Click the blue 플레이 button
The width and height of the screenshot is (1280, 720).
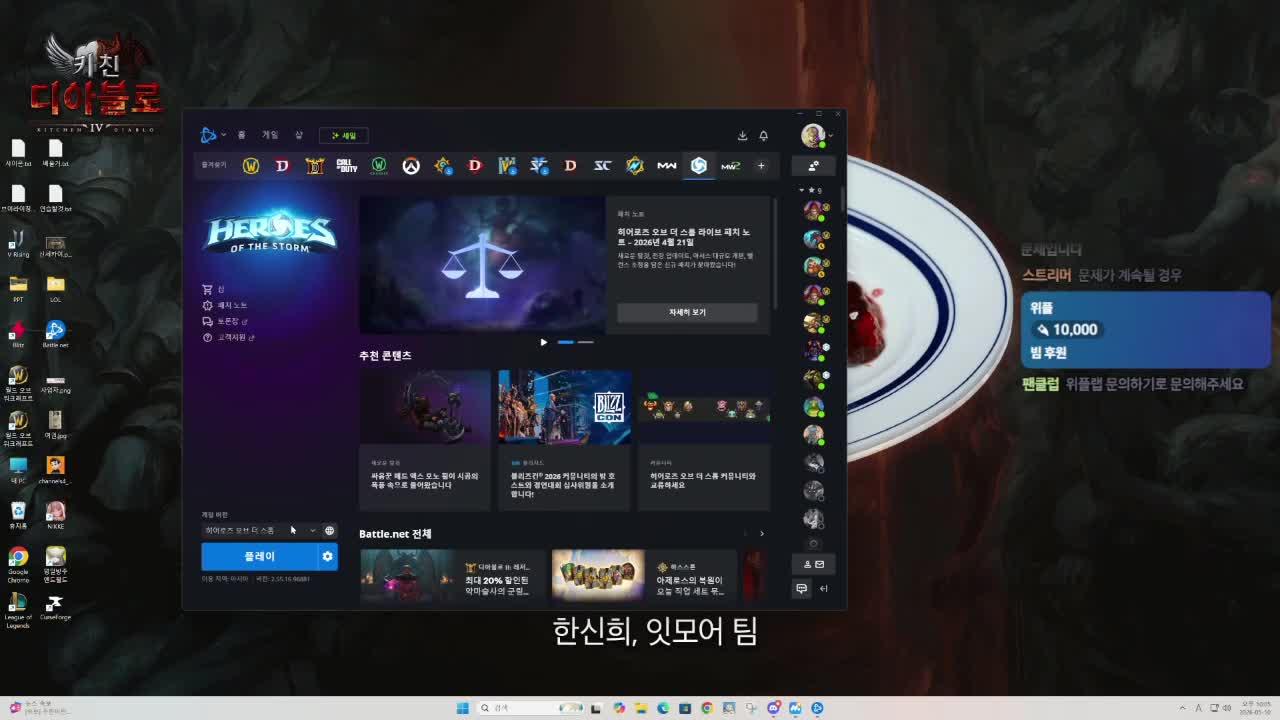point(259,556)
